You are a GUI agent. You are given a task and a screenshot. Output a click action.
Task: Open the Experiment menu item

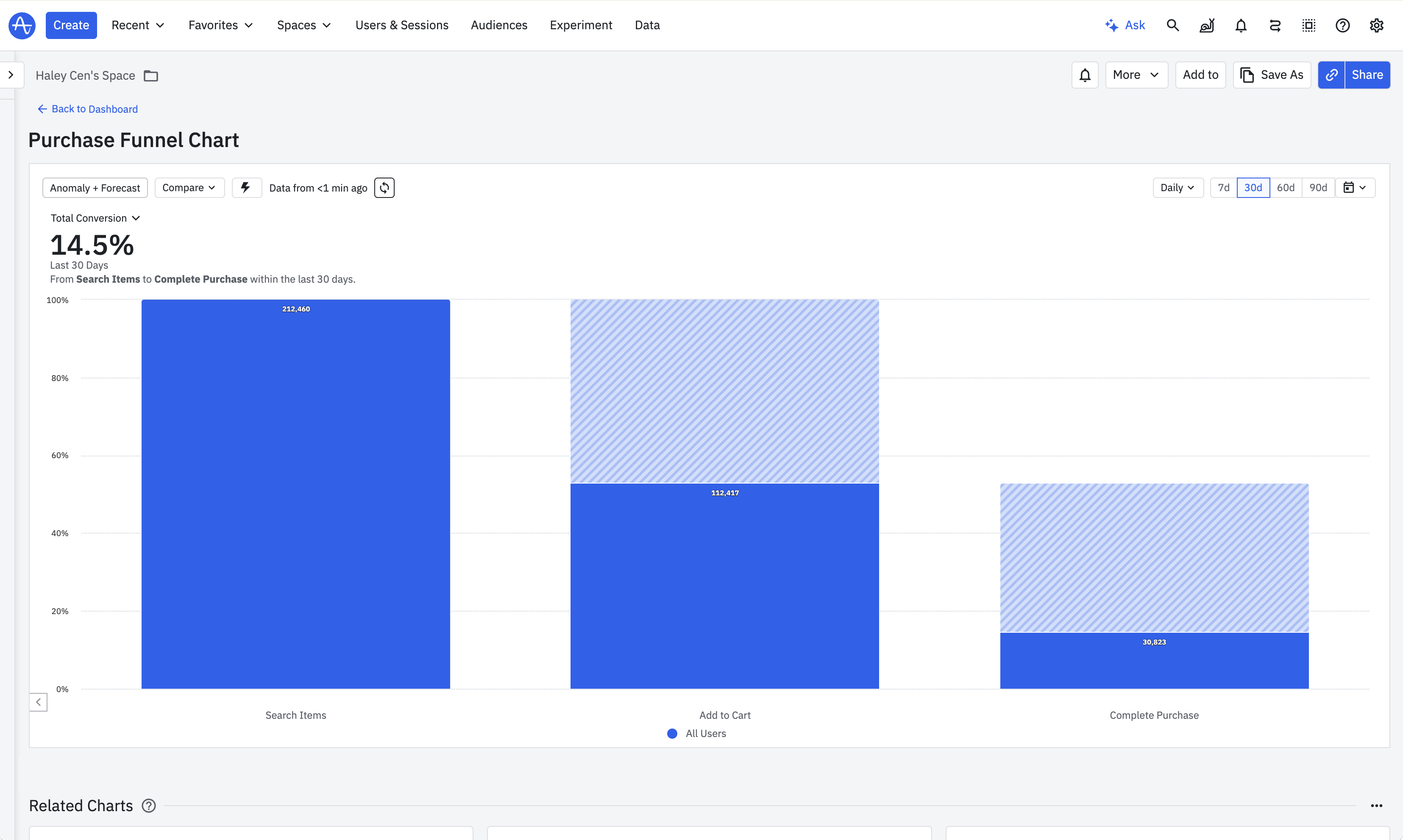tap(581, 25)
